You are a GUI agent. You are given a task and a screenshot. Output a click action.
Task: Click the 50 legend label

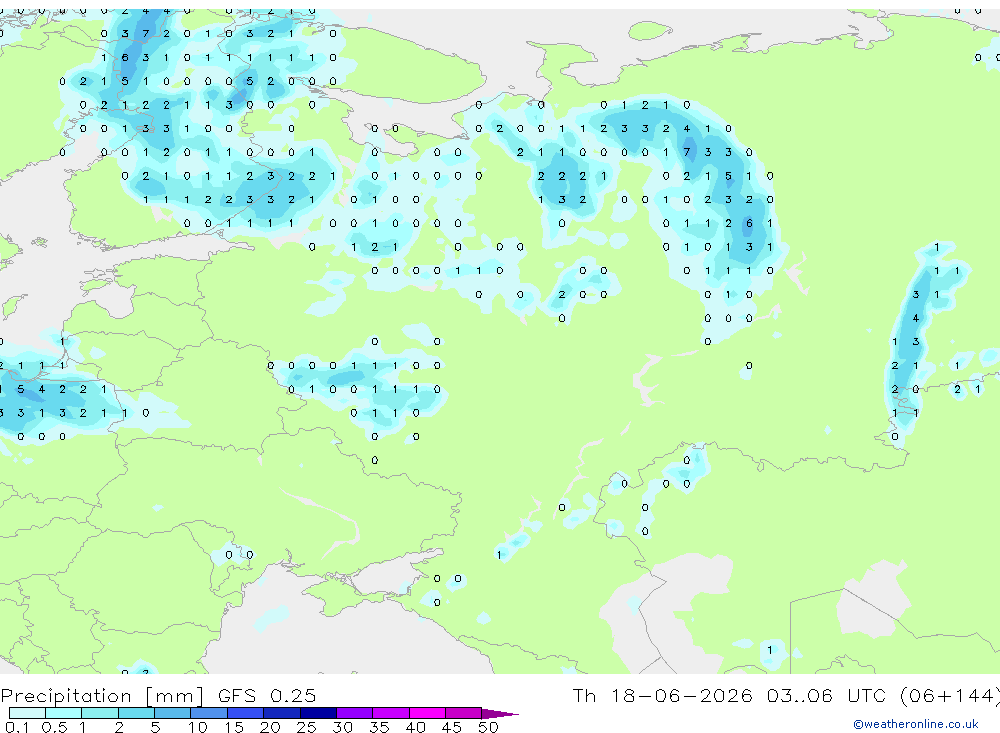pyautogui.click(x=488, y=727)
